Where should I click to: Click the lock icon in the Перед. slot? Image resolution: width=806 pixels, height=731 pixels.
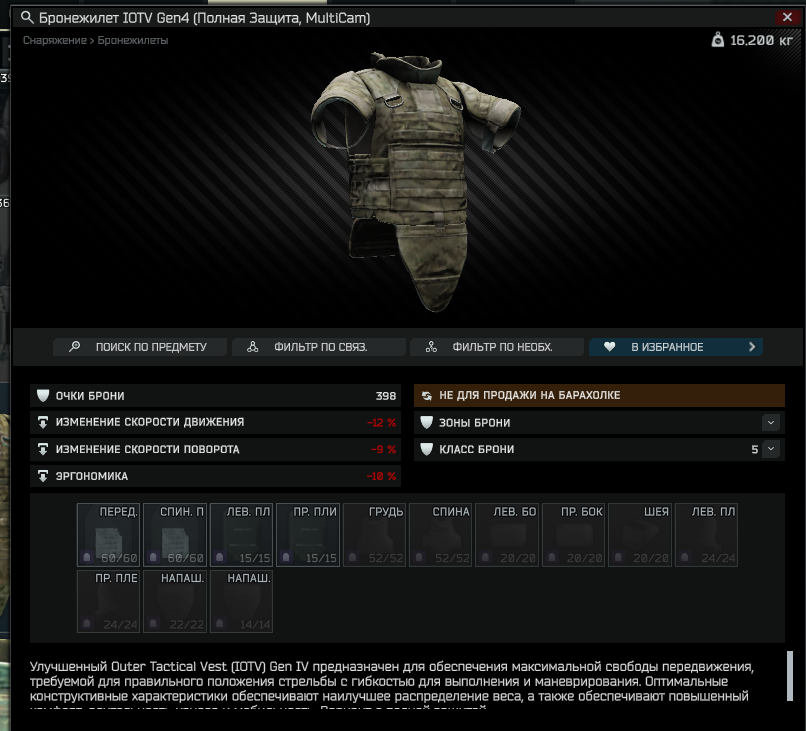[x=87, y=557]
